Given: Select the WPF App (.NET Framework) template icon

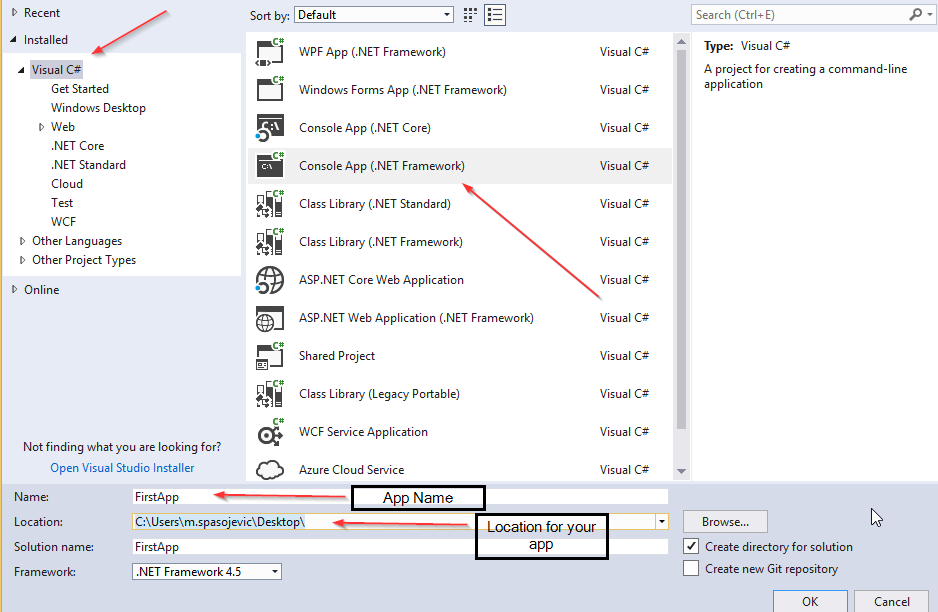Looking at the screenshot, I should 270,51.
